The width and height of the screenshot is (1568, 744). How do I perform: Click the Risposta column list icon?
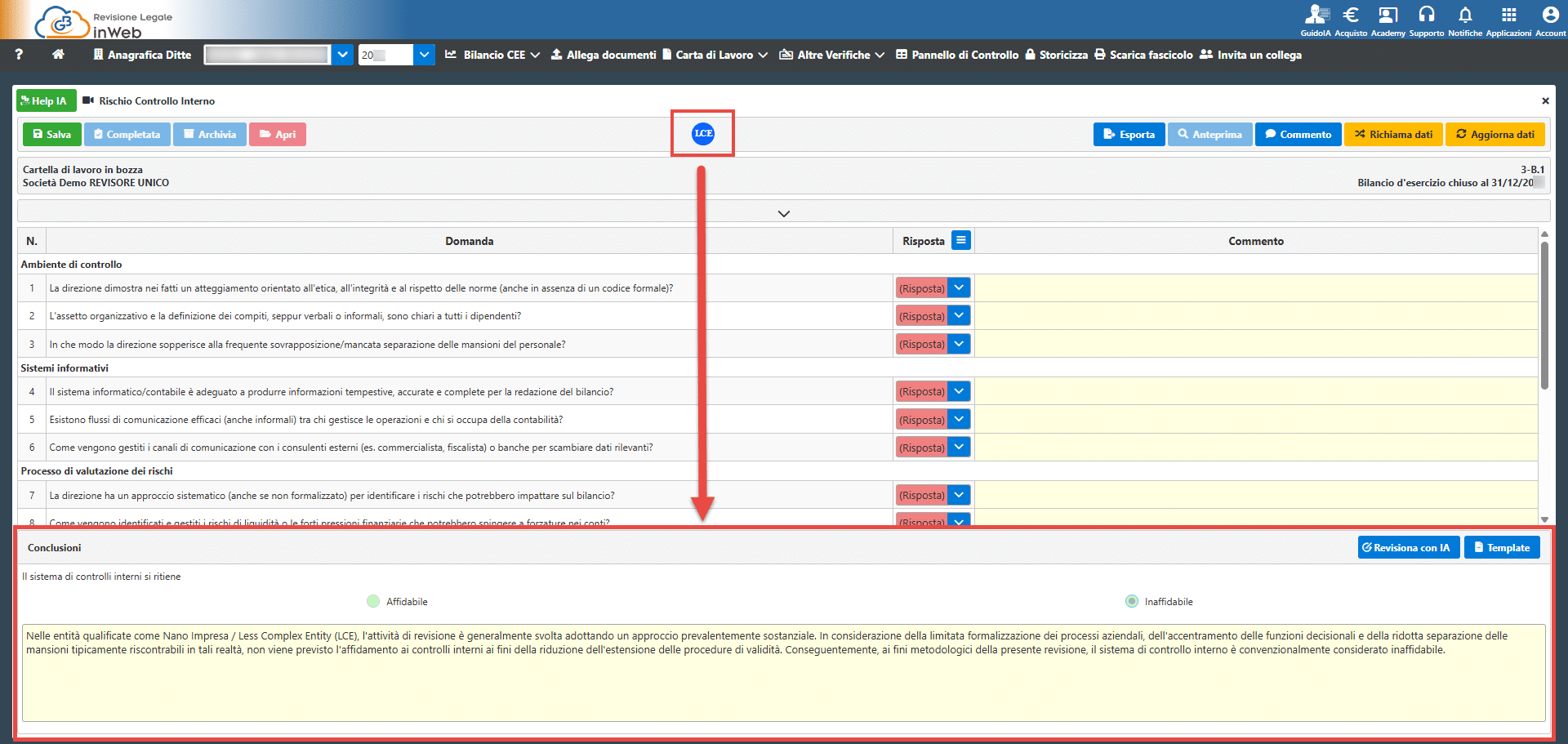tap(961, 240)
